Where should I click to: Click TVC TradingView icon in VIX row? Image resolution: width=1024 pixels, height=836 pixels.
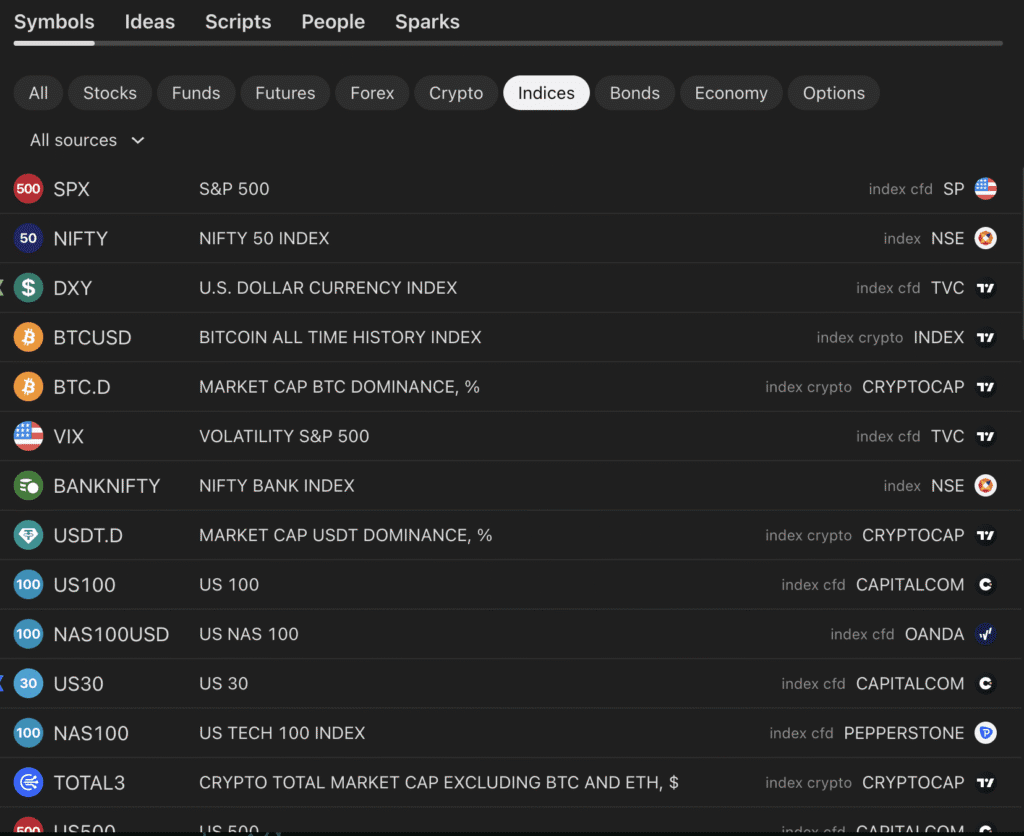(x=985, y=436)
